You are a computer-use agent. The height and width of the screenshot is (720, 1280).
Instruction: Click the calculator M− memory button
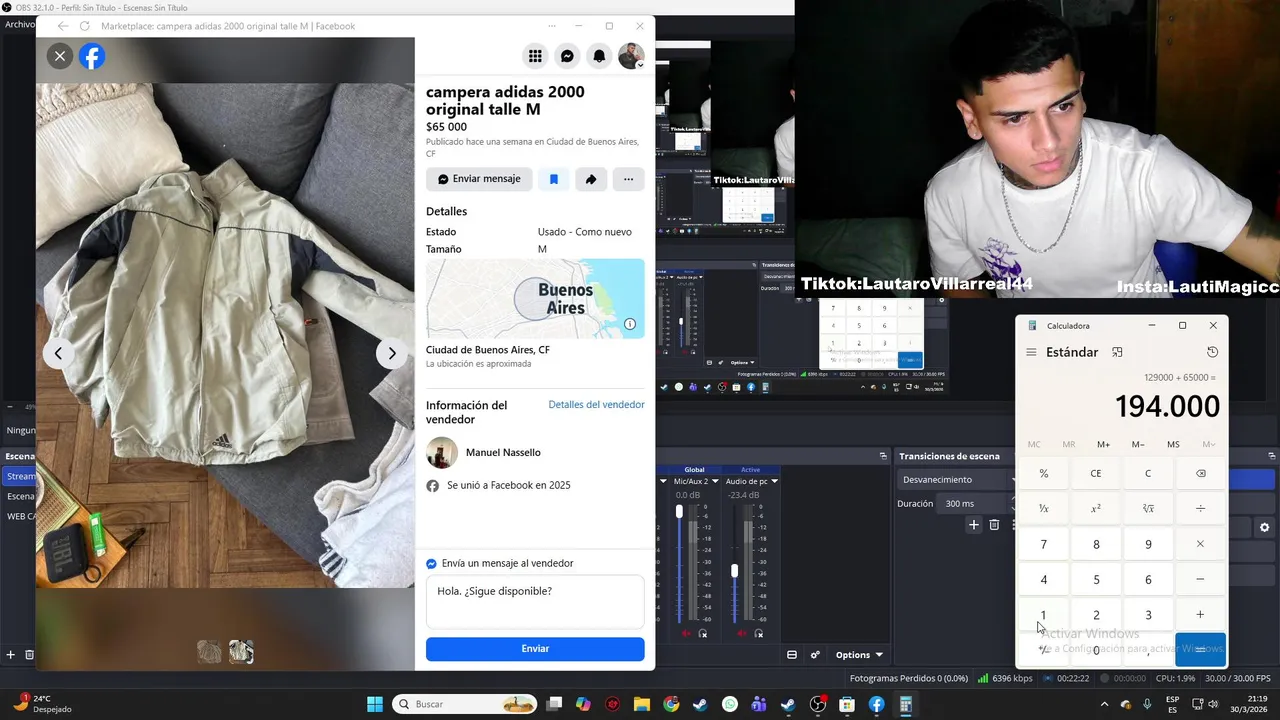pyautogui.click(x=1138, y=444)
